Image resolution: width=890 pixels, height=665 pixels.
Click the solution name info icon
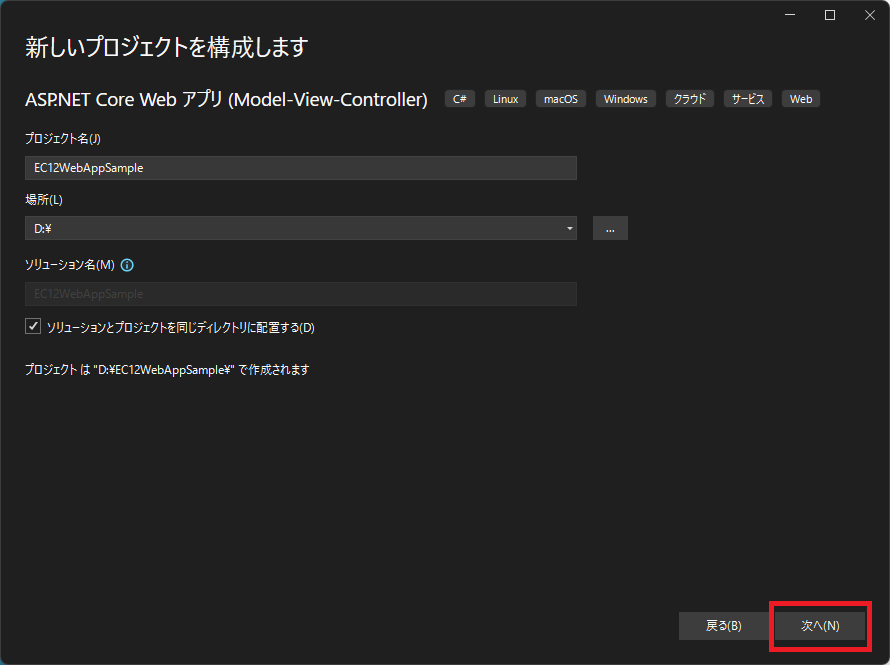click(127, 265)
